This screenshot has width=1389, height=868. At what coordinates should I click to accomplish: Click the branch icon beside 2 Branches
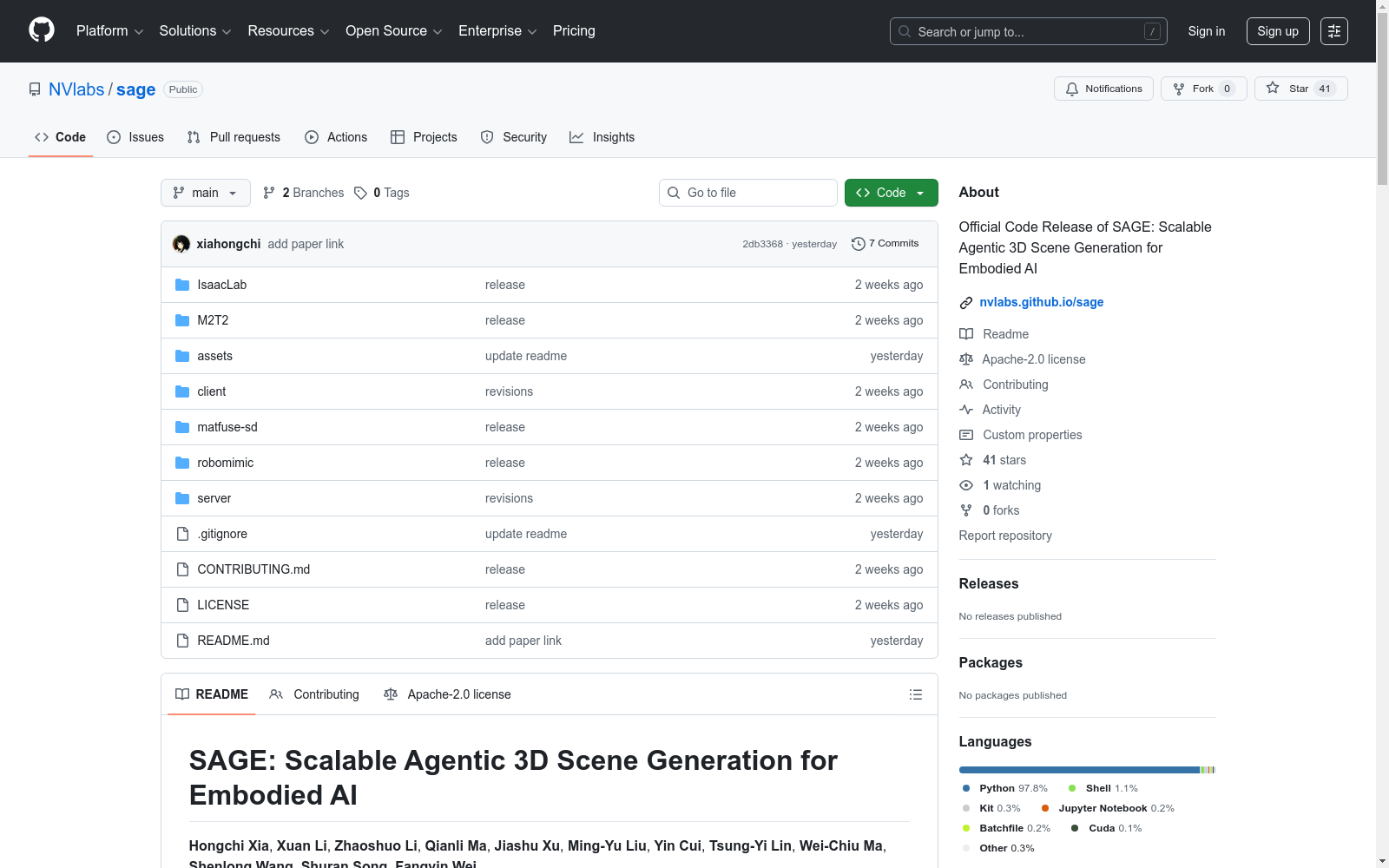click(269, 193)
